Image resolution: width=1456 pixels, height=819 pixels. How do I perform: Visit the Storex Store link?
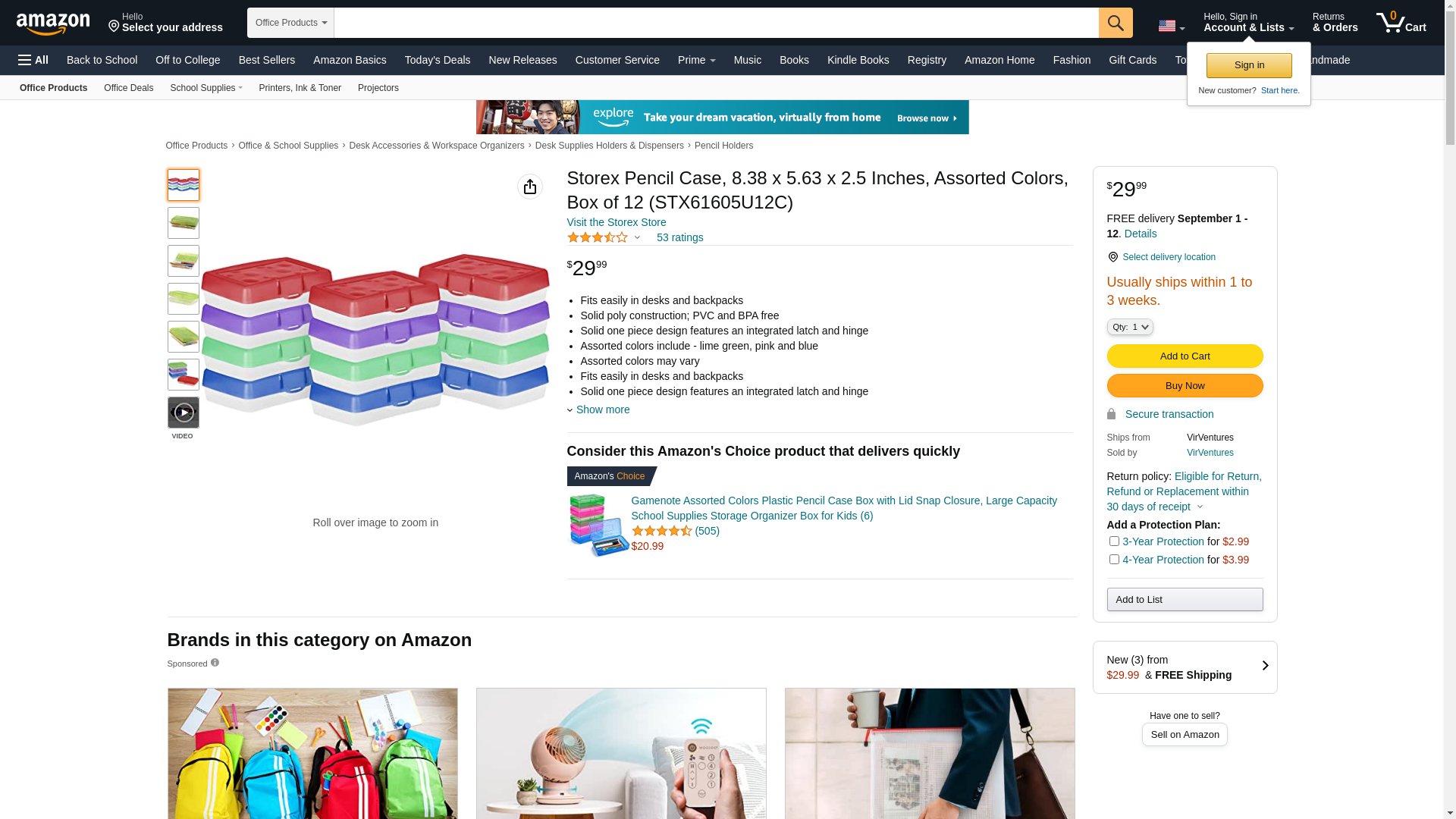616,222
